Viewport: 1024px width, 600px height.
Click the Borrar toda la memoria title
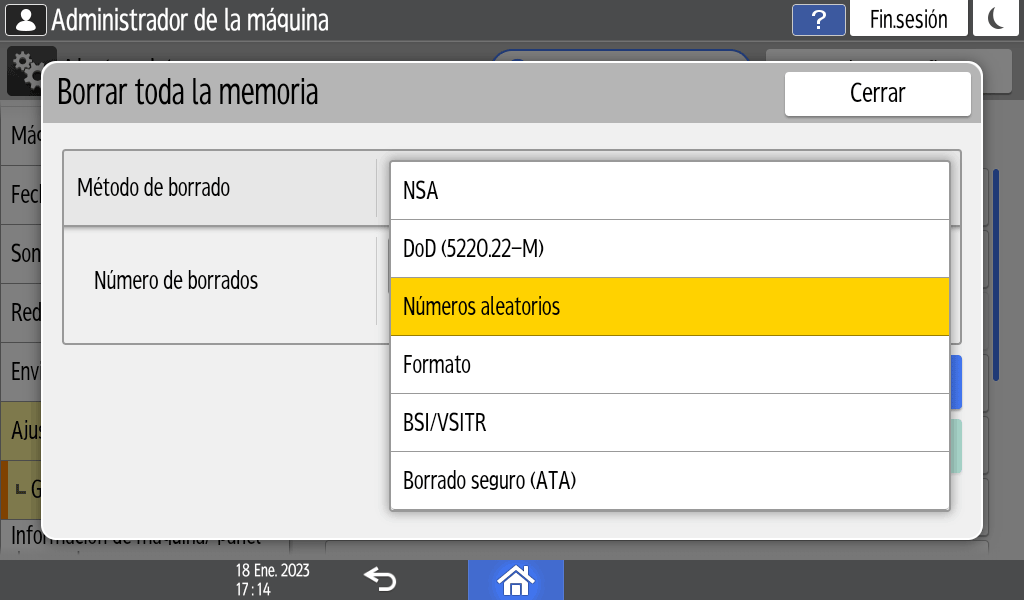[188, 93]
